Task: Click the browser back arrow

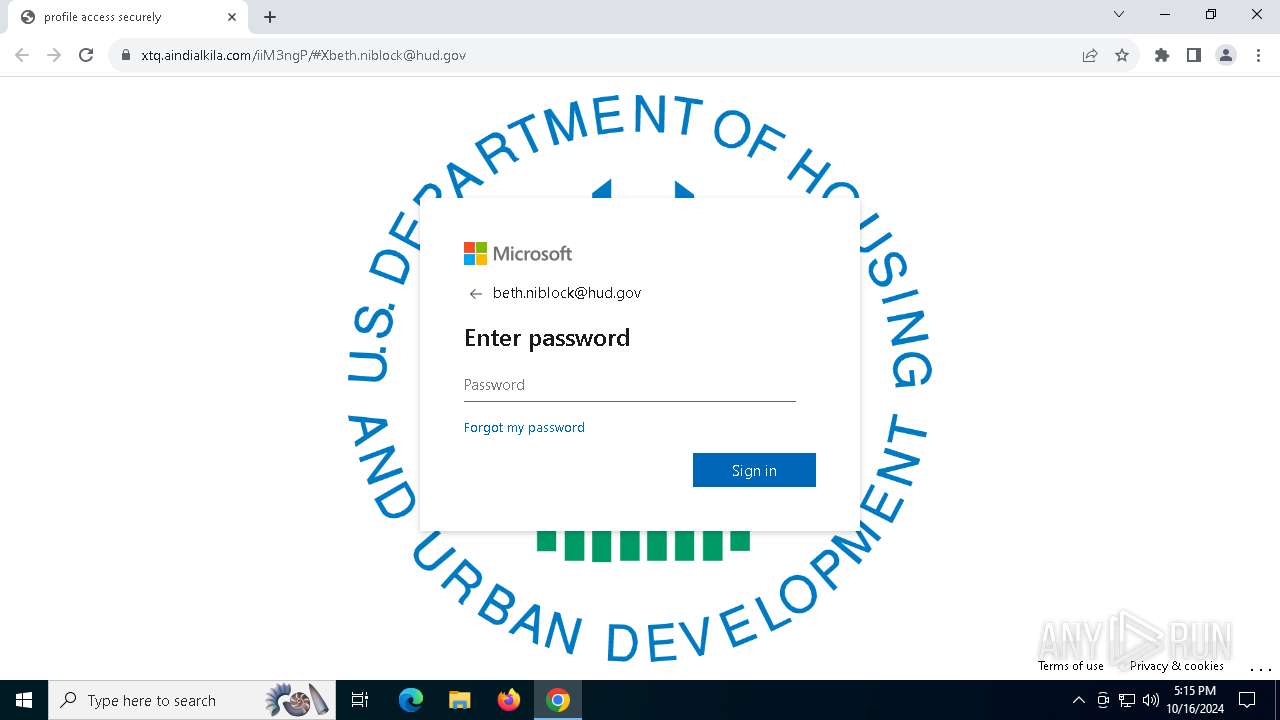Action: 22,55
